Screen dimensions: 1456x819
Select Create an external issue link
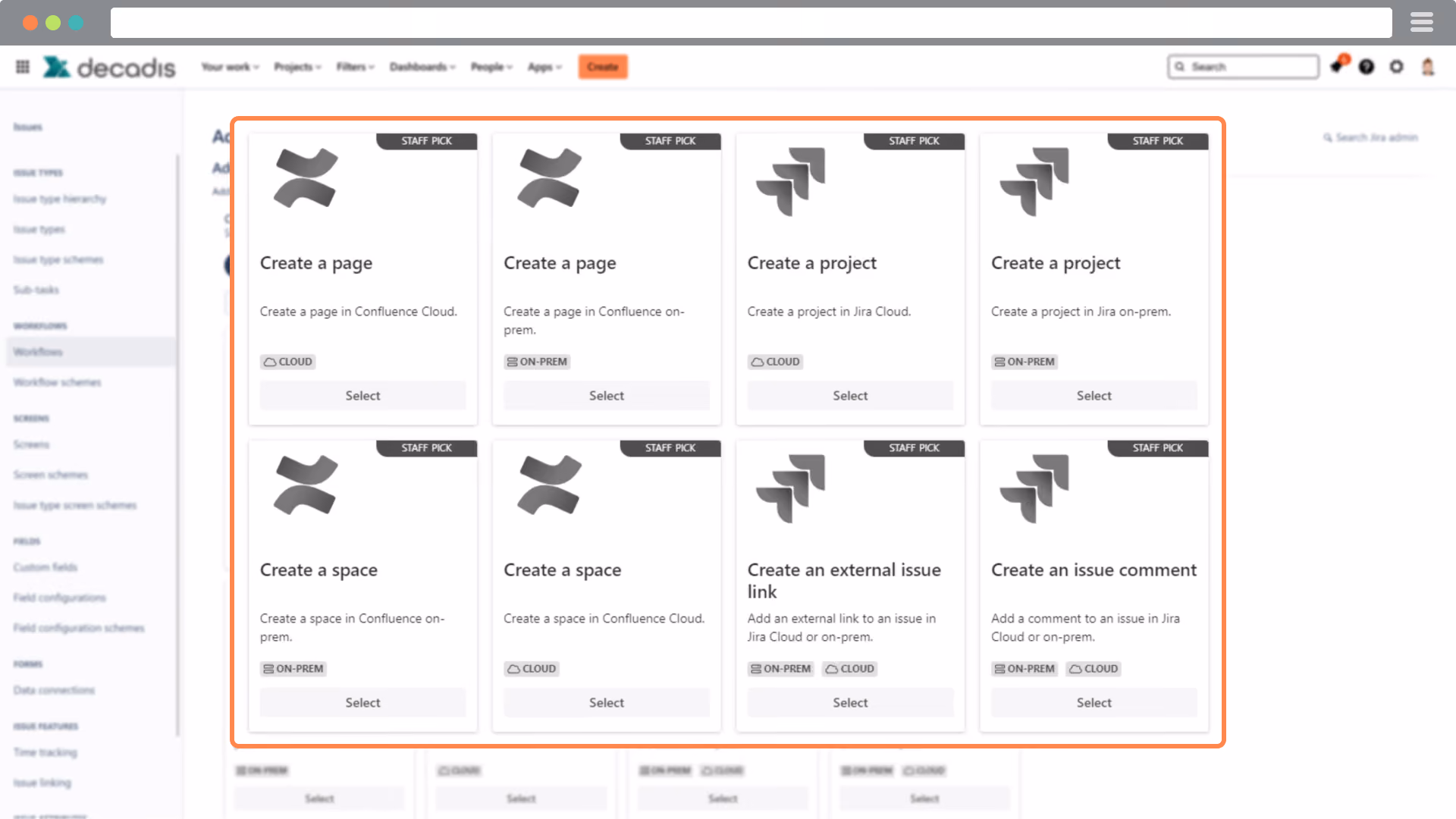coord(850,703)
